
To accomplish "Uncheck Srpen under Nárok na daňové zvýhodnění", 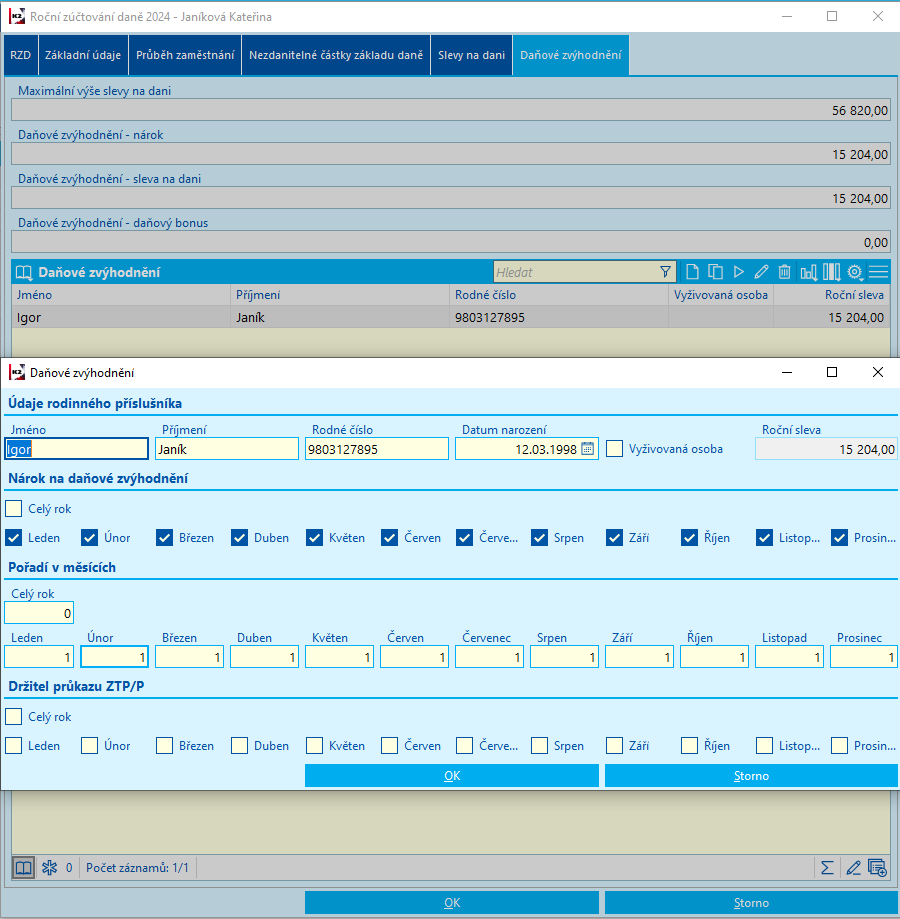I will point(539,537).
